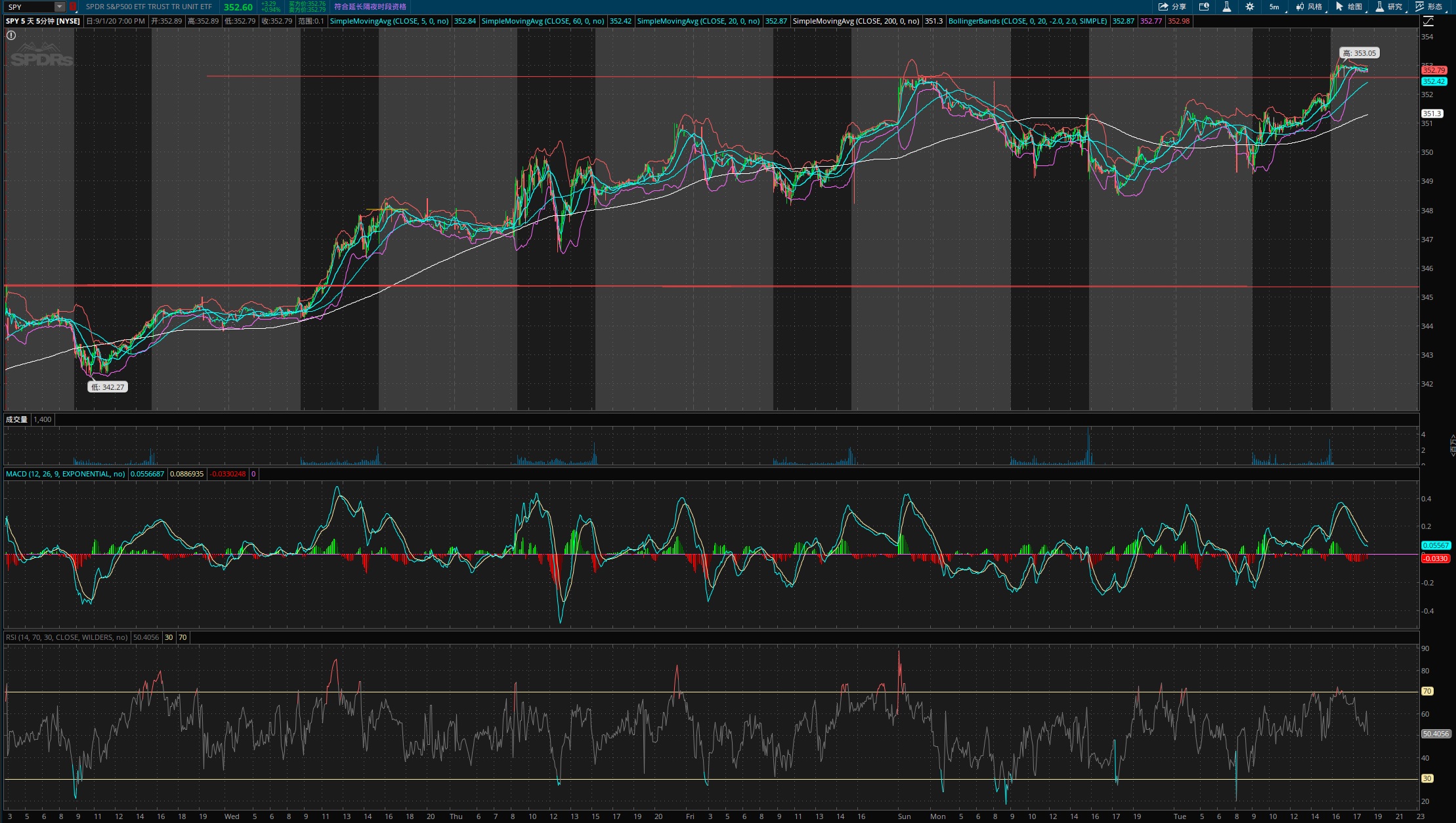The width and height of the screenshot is (1456, 823).
Task: Select the BollingerBands study label
Action: pos(1027,21)
